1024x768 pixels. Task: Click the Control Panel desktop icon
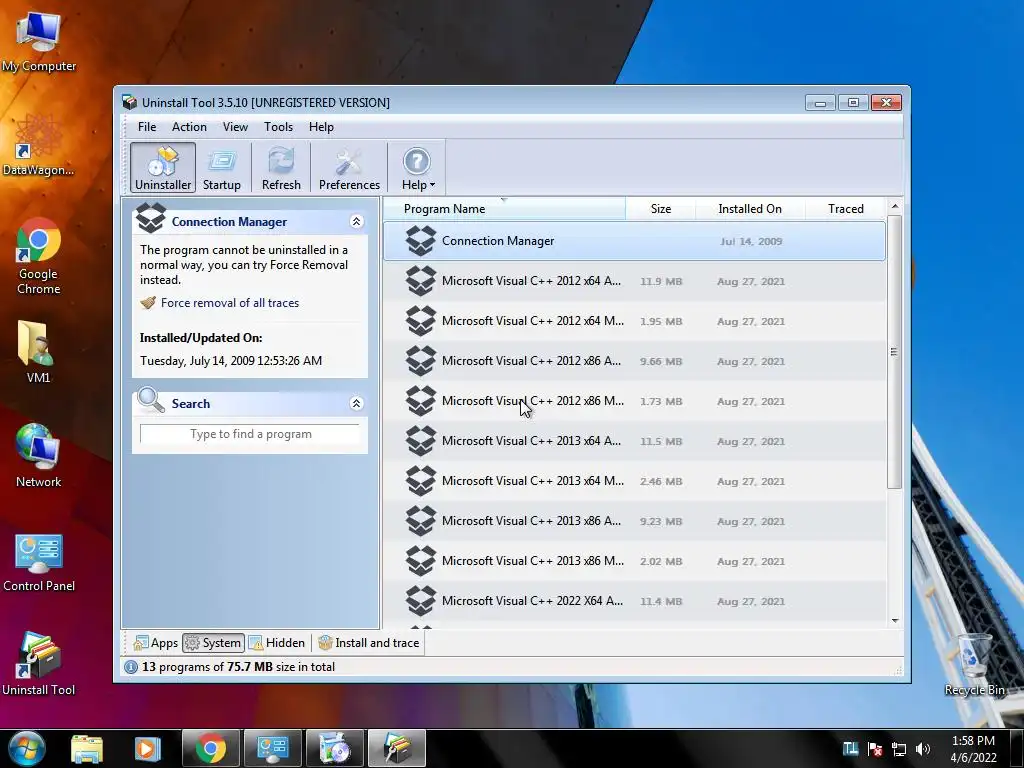(39, 562)
